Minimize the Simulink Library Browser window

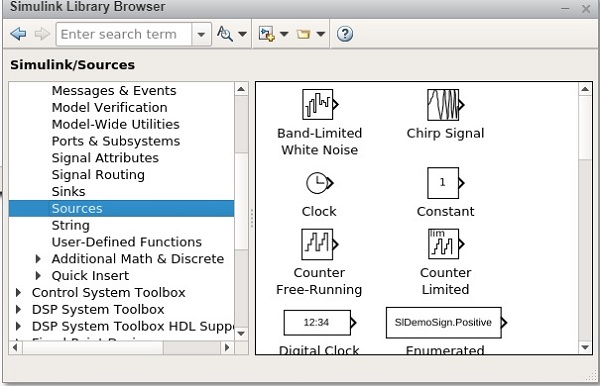[x=565, y=8]
